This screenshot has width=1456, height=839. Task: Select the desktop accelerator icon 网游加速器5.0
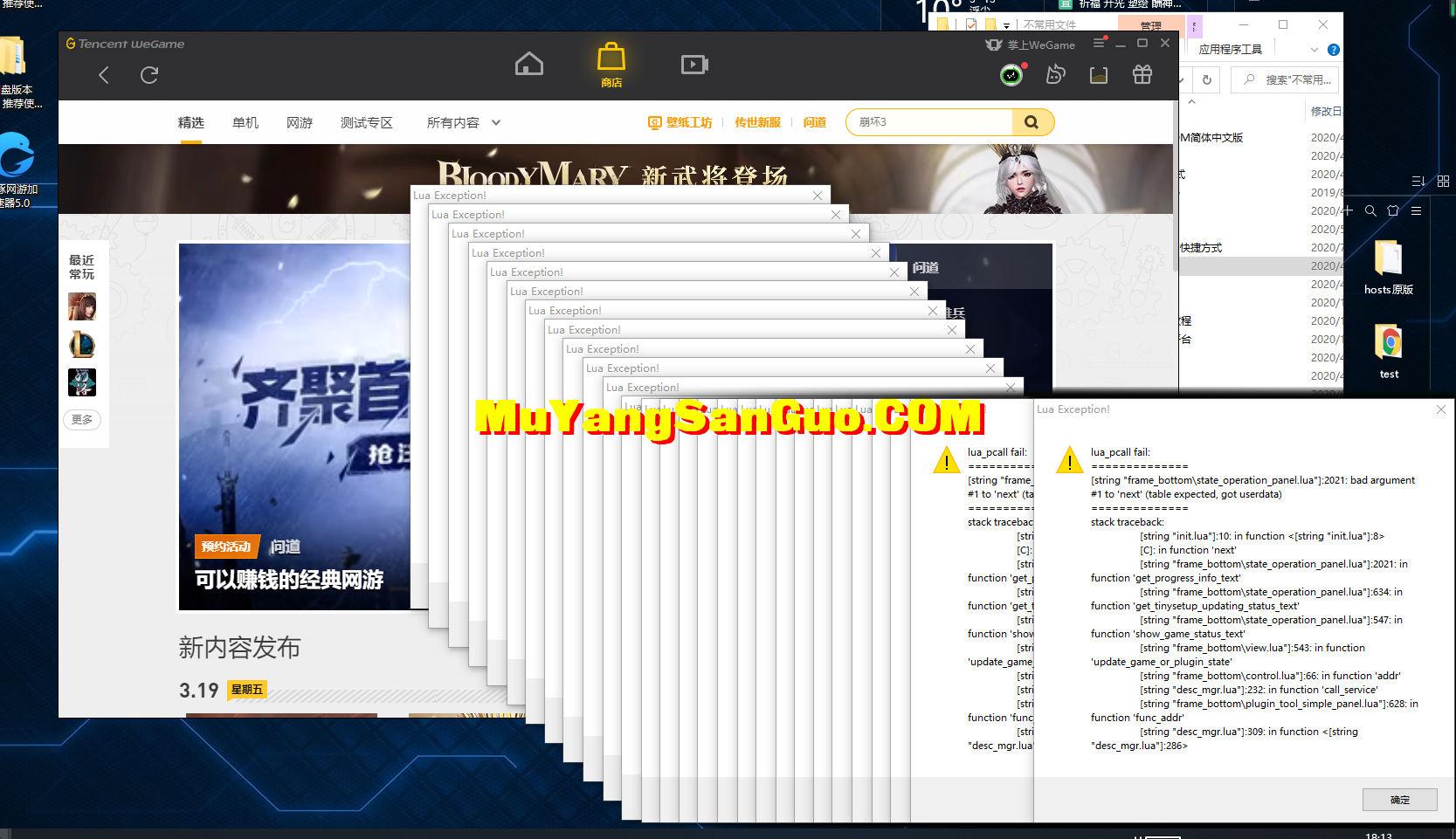tap(17, 170)
